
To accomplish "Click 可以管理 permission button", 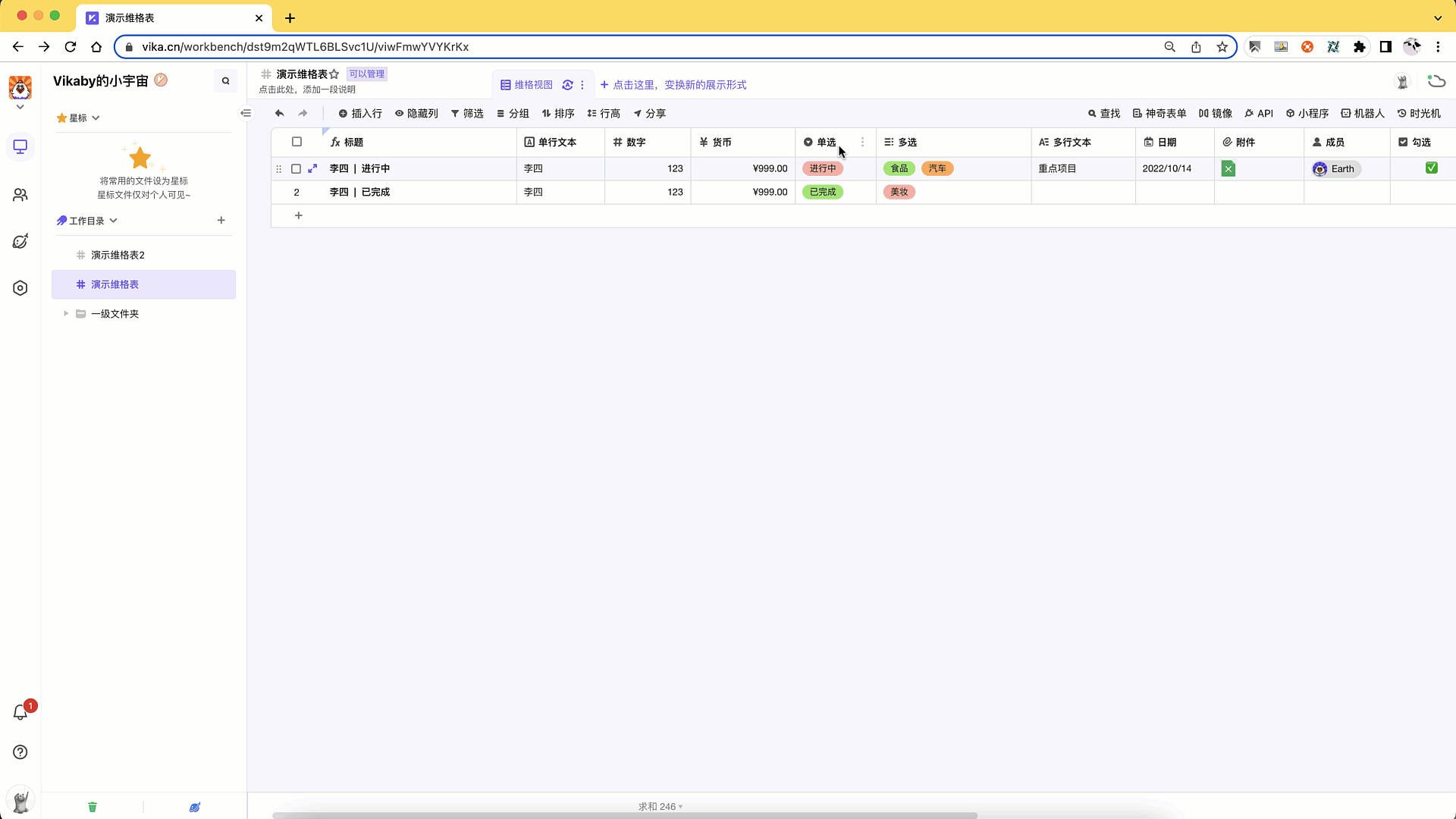I will tap(365, 73).
